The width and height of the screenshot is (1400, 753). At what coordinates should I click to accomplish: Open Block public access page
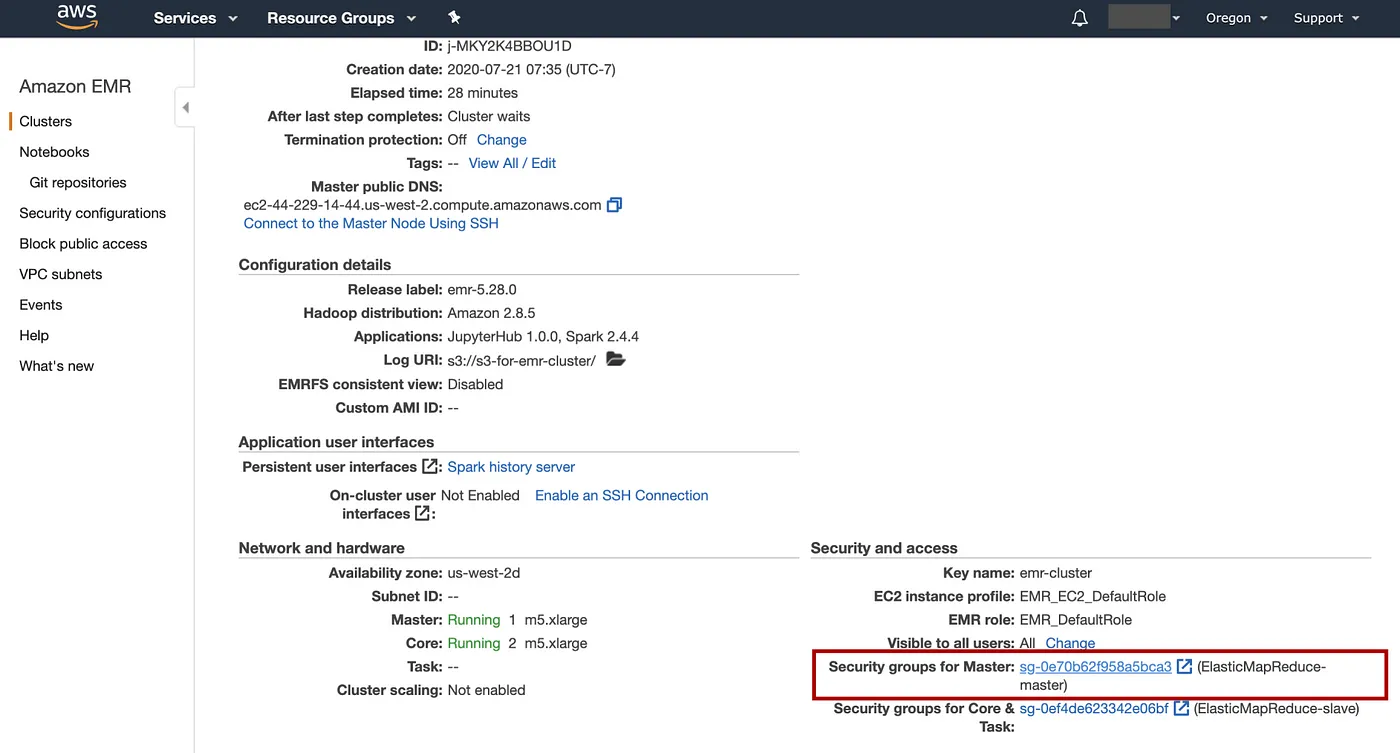pos(83,244)
